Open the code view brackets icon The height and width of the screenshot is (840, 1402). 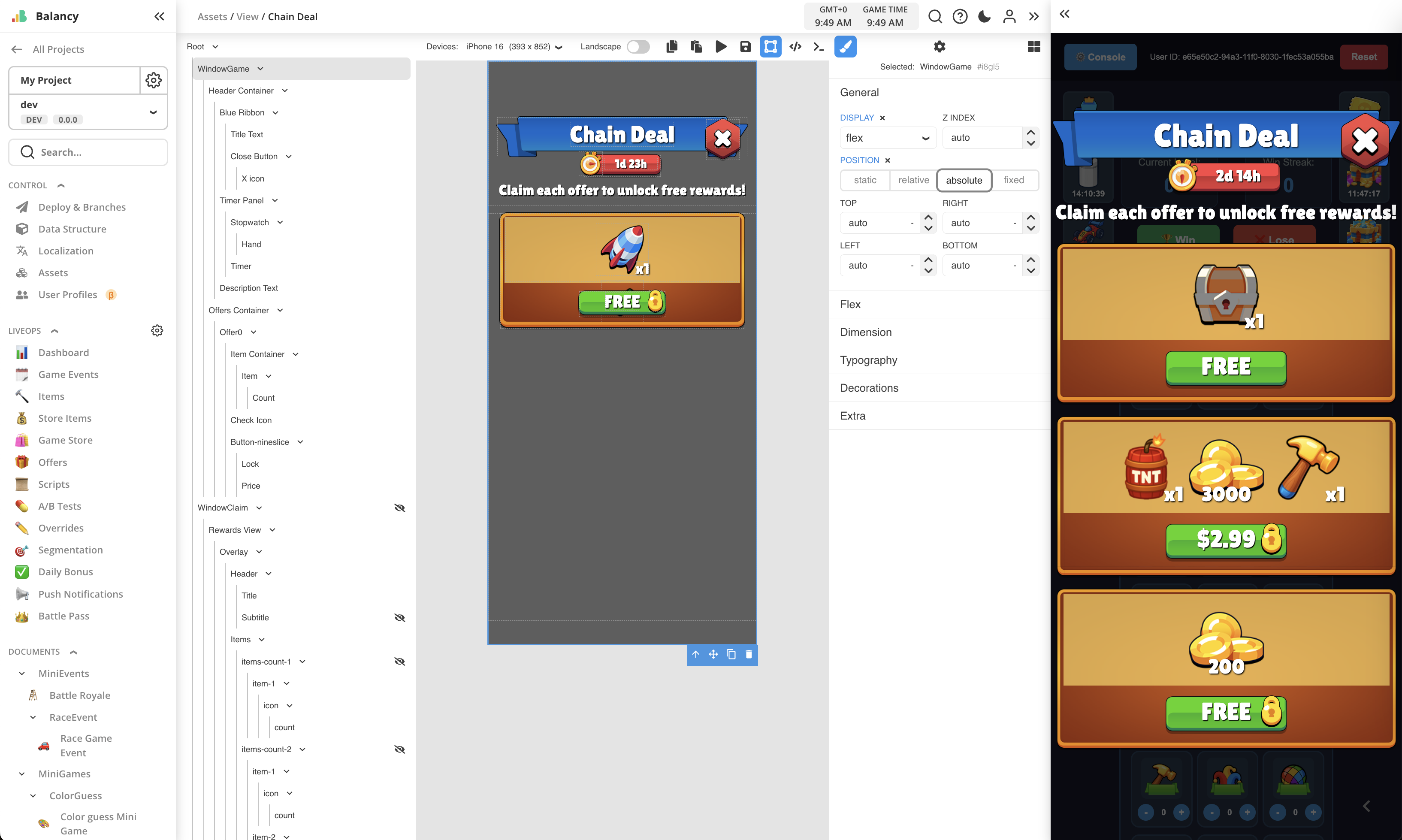[795, 46]
